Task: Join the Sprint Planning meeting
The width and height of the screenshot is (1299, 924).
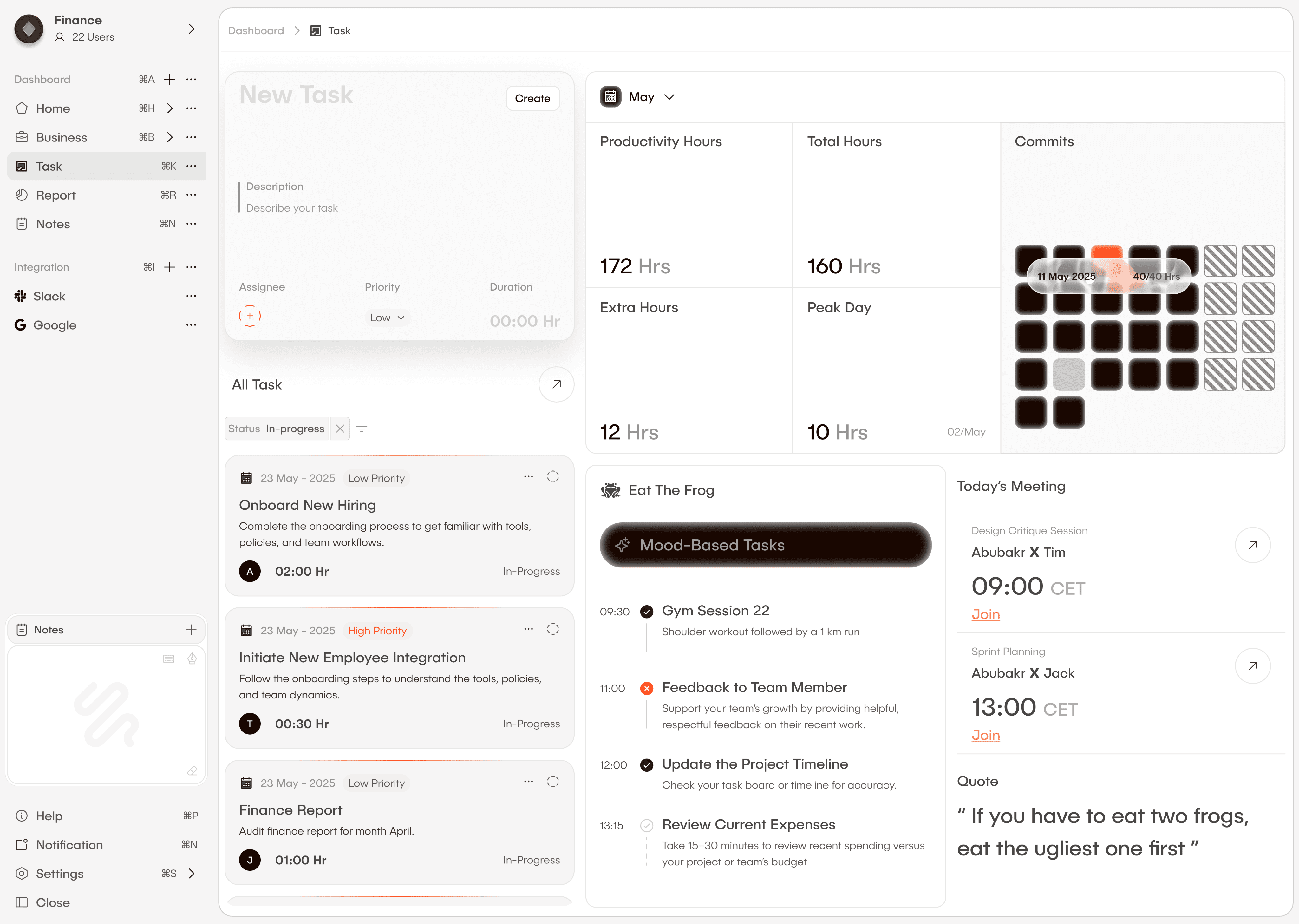Action: [x=985, y=735]
